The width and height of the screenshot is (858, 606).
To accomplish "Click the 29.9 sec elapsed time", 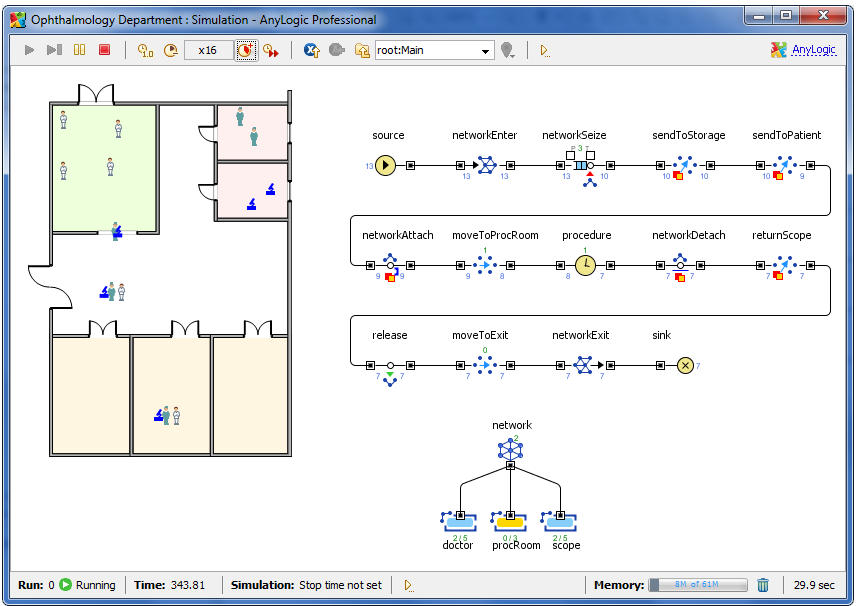I will (814, 585).
